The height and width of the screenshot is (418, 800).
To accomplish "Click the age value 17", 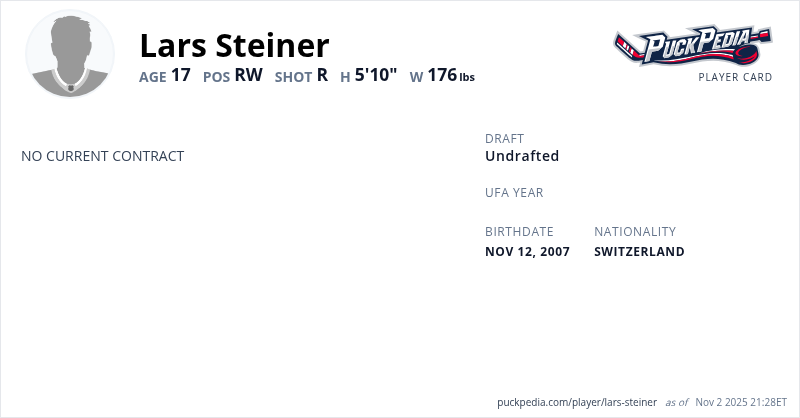I will pyautogui.click(x=180, y=75).
